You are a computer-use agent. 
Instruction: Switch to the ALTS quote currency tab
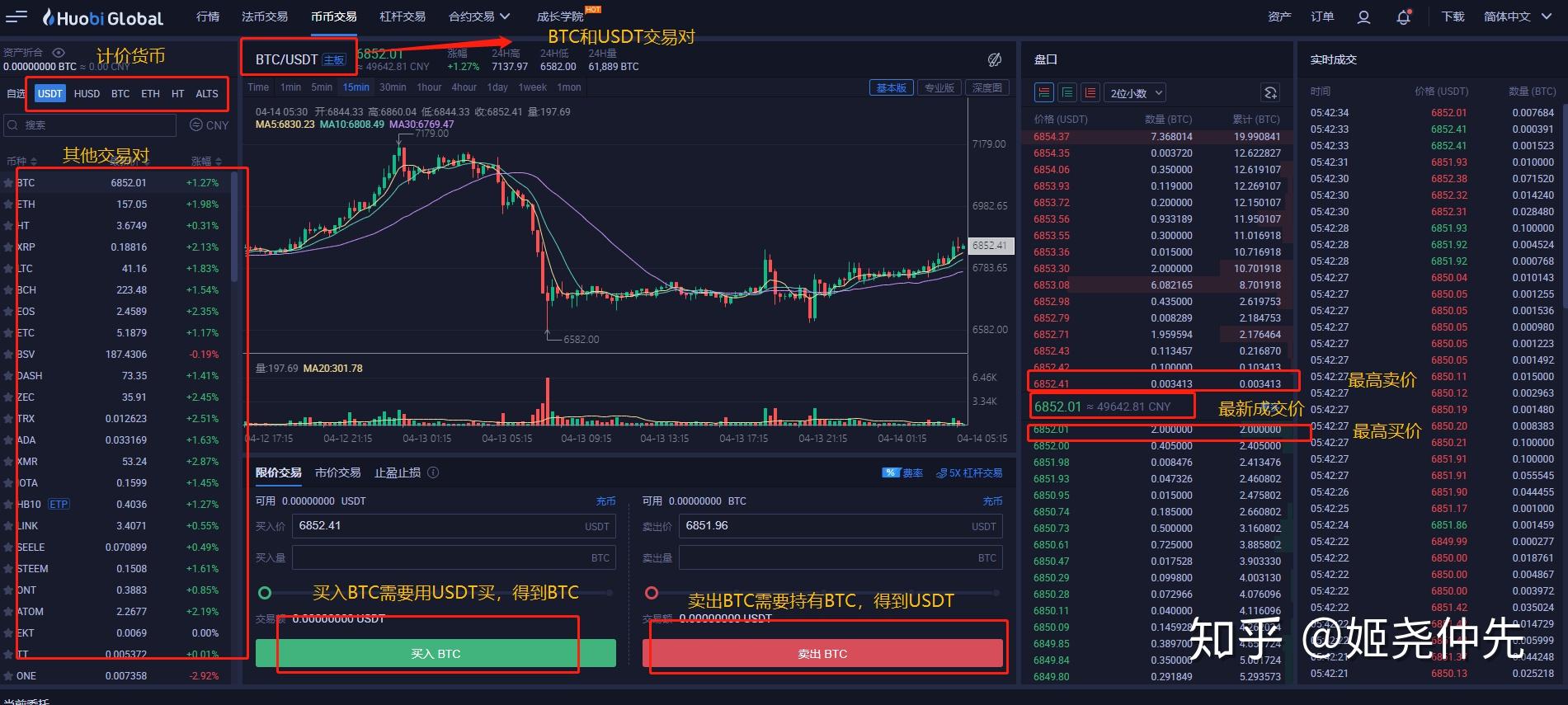tap(207, 94)
